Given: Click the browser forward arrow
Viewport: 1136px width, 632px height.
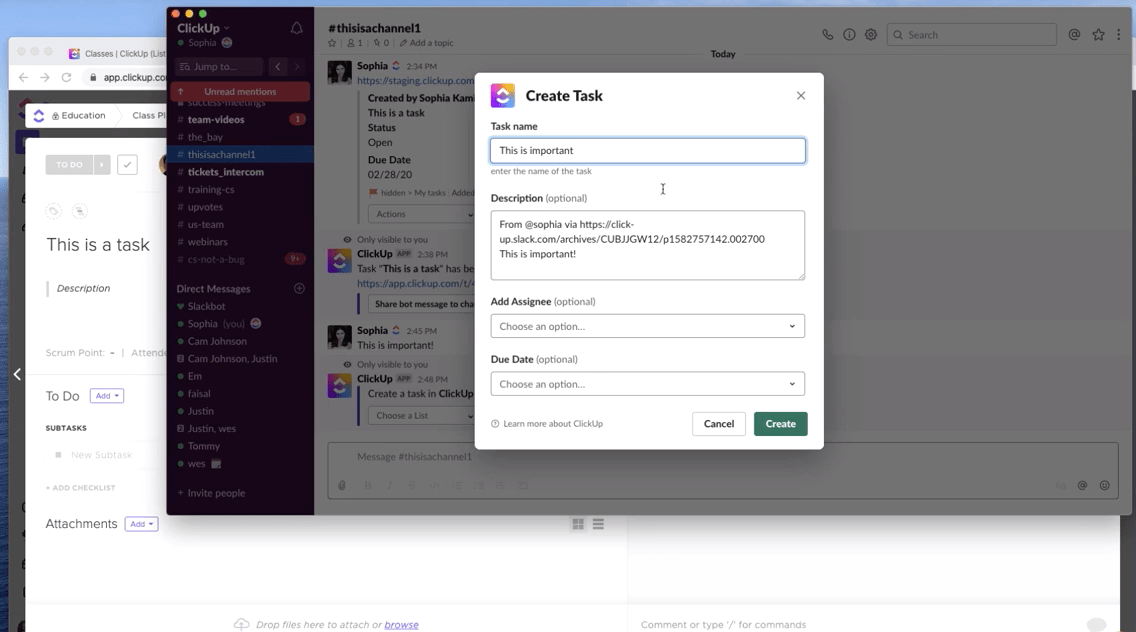Looking at the screenshot, I should point(45,77).
